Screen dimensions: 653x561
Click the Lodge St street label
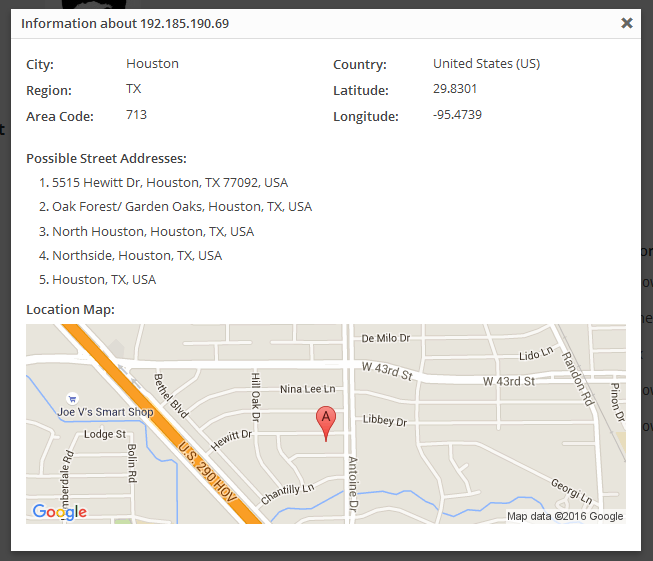[105, 434]
